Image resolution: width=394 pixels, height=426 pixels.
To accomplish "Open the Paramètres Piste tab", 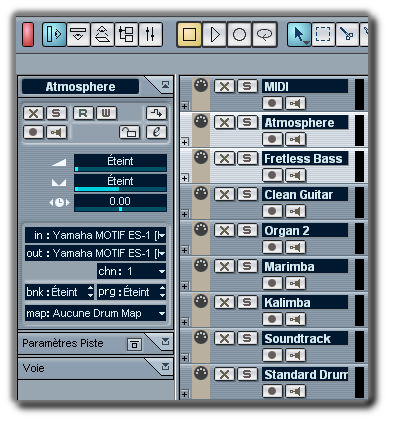I will coord(63,343).
